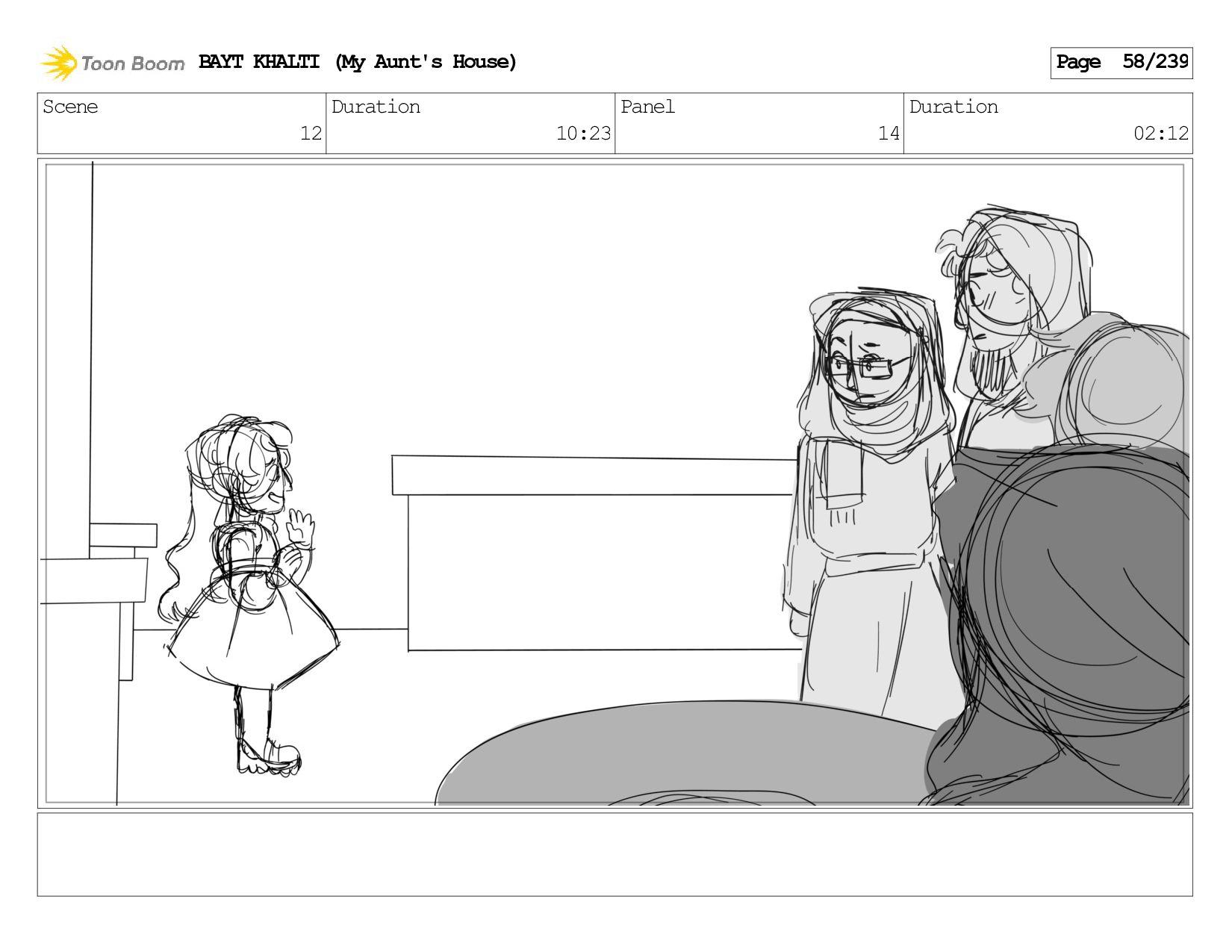Image resolution: width=1232 pixels, height=952 pixels.
Task: Click the little girl waving in the drawing
Action: [x=249, y=595]
